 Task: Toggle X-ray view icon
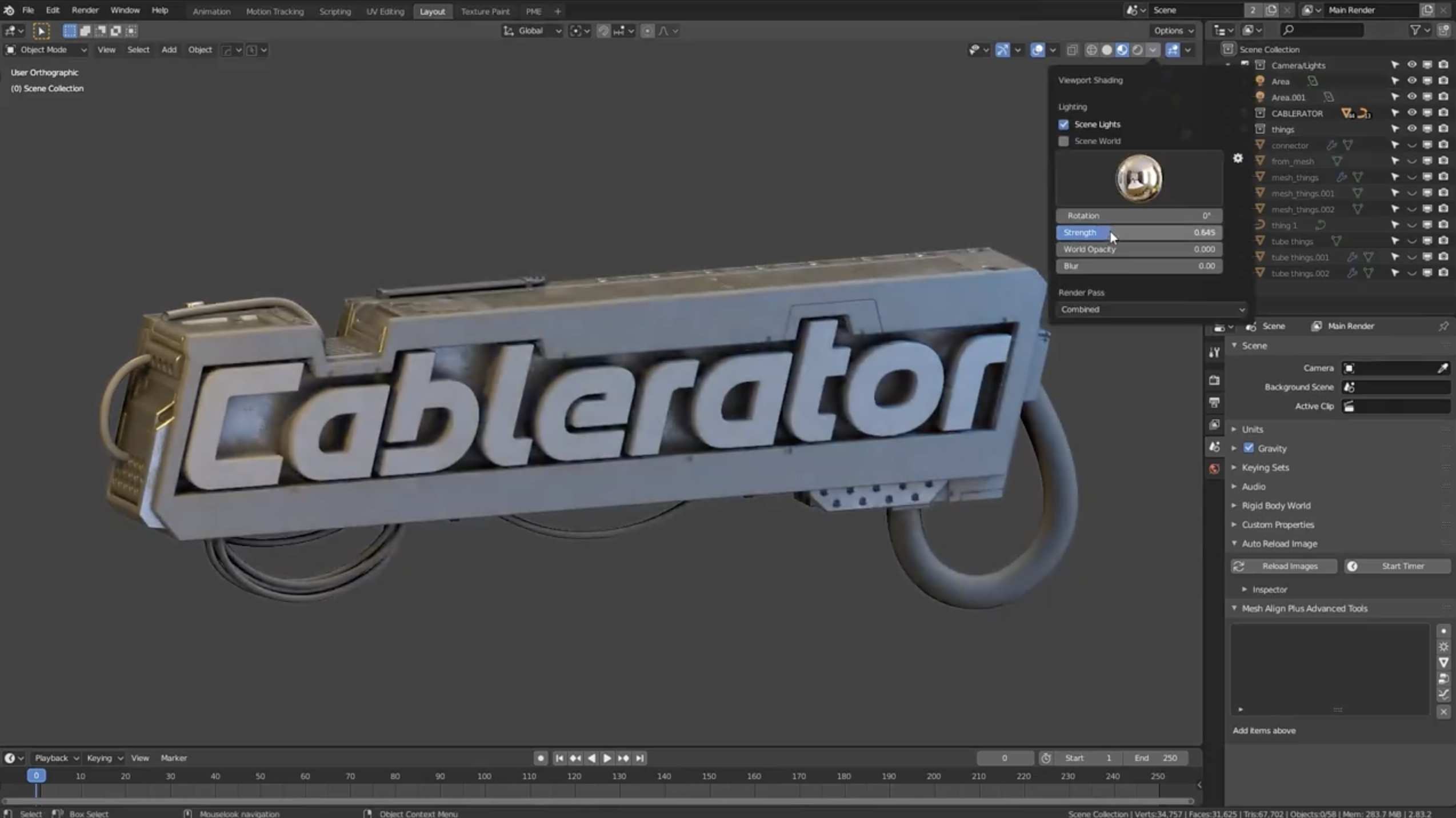[x=1072, y=50]
